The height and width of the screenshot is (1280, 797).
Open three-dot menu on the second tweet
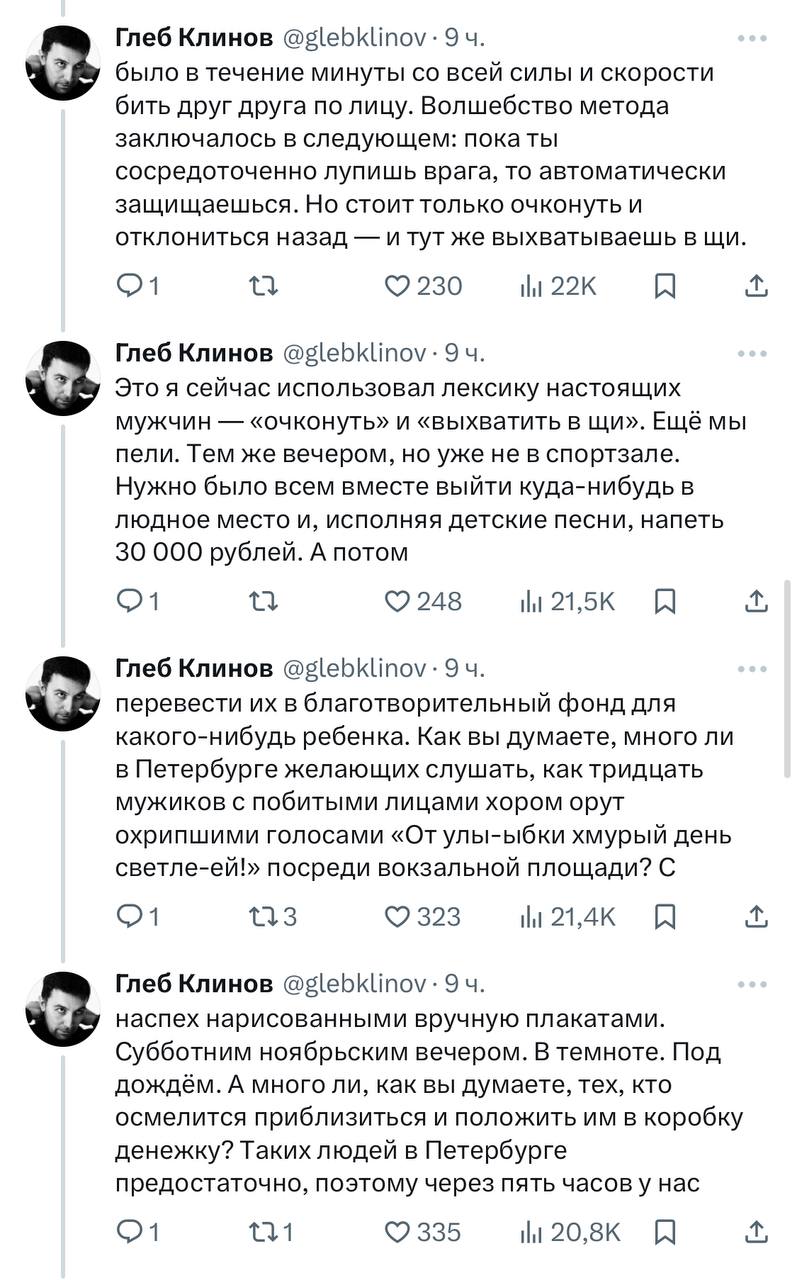click(x=752, y=353)
